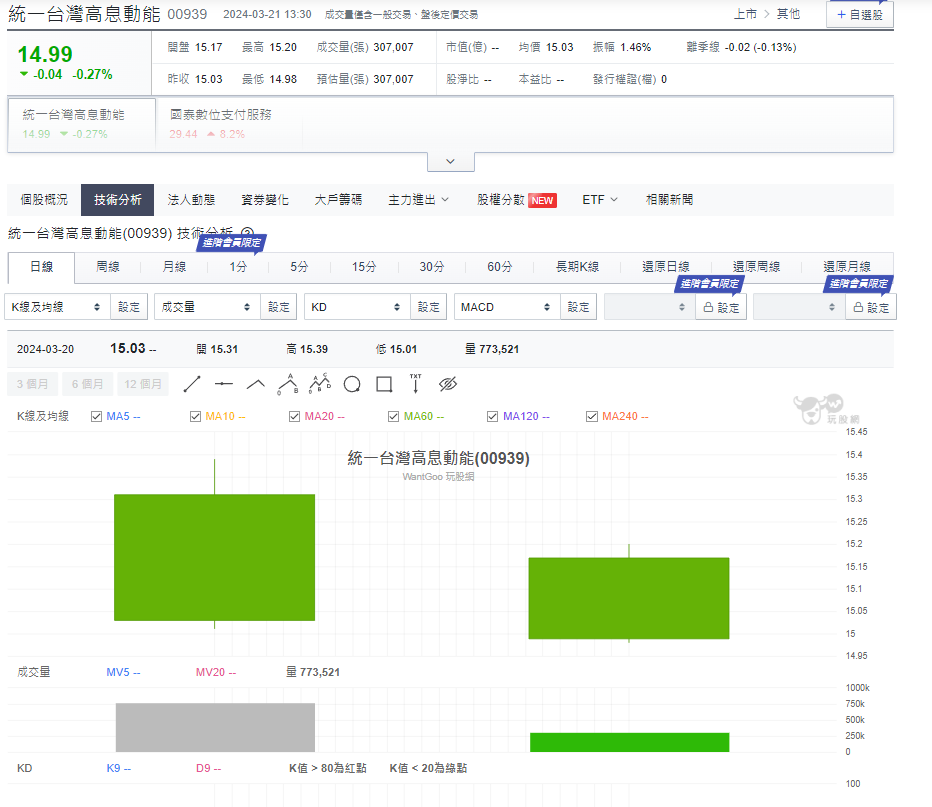Select the rectangle drawing tool

pyautogui.click(x=384, y=384)
